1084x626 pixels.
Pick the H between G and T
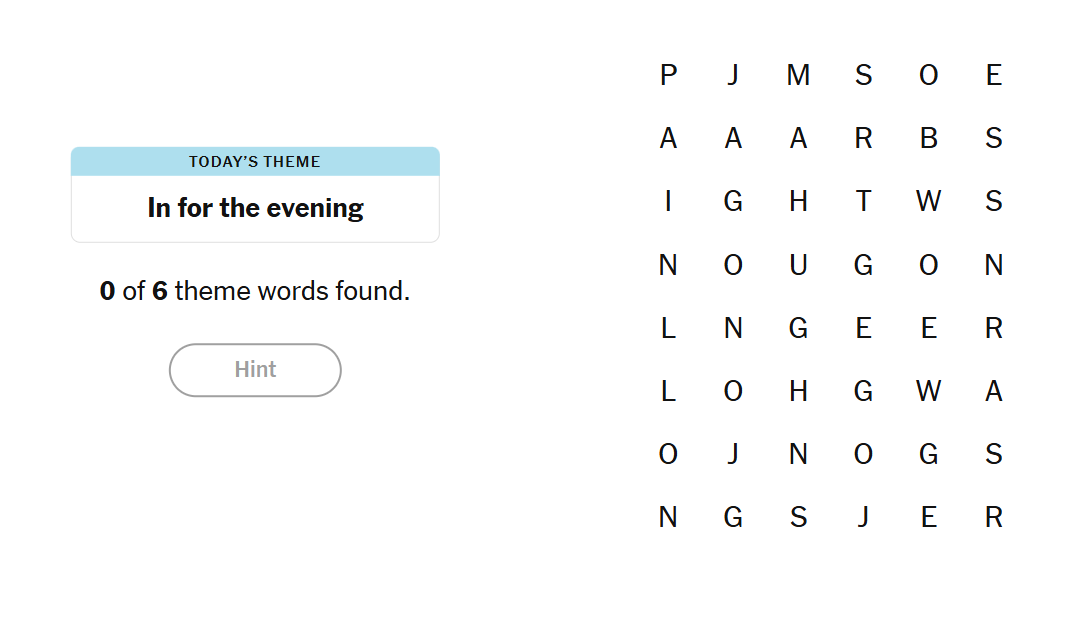(798, 202)
